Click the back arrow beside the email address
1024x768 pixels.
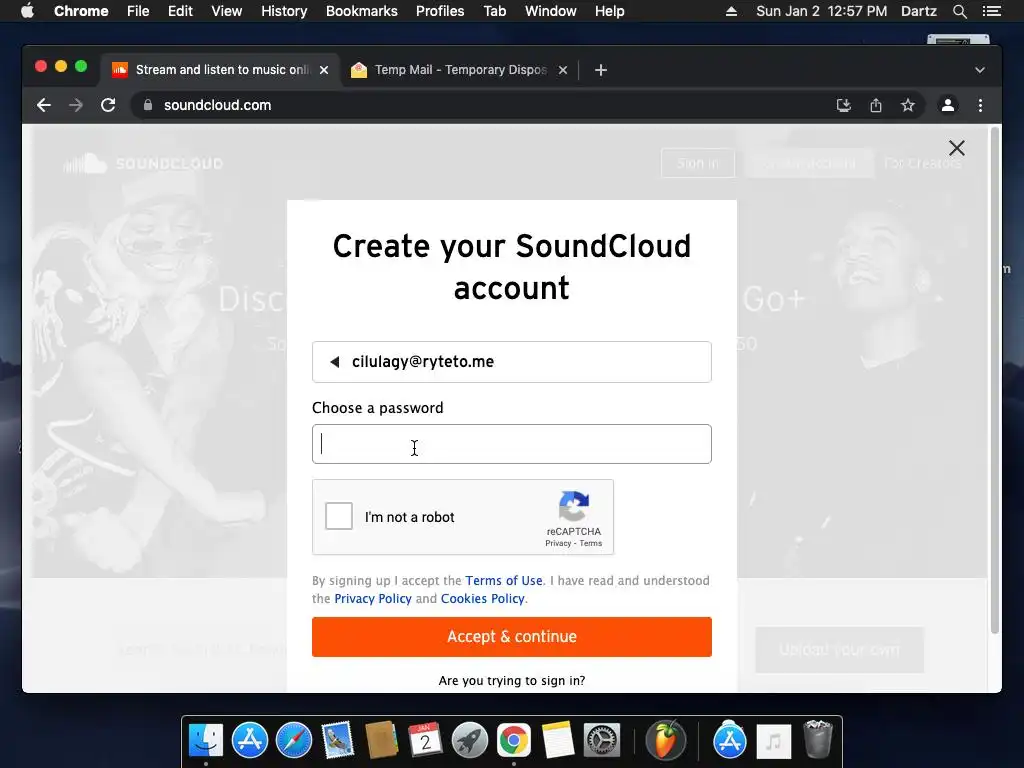(x=334, y=362)
